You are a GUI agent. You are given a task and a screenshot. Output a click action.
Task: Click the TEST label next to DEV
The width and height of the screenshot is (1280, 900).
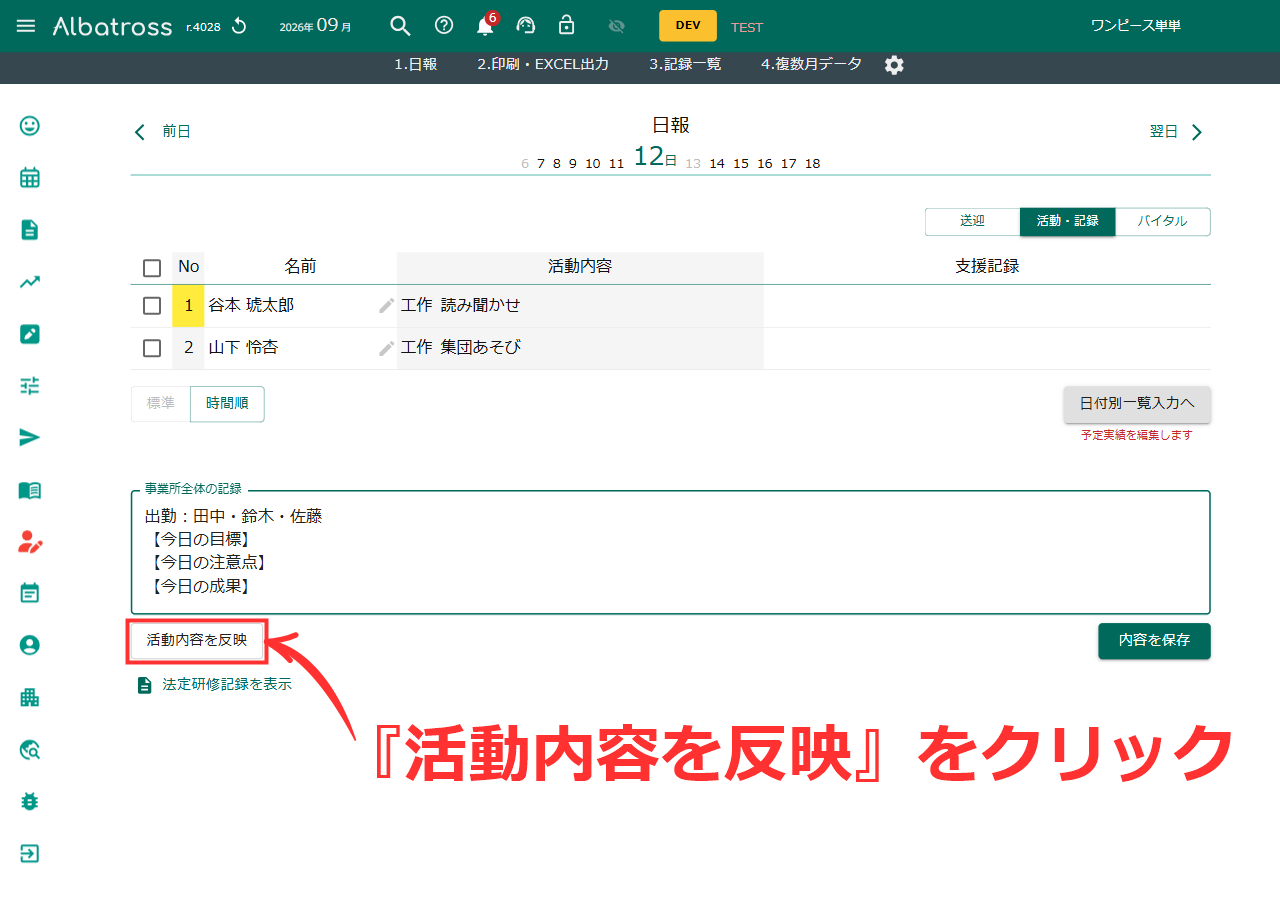(x=747, y=28)
